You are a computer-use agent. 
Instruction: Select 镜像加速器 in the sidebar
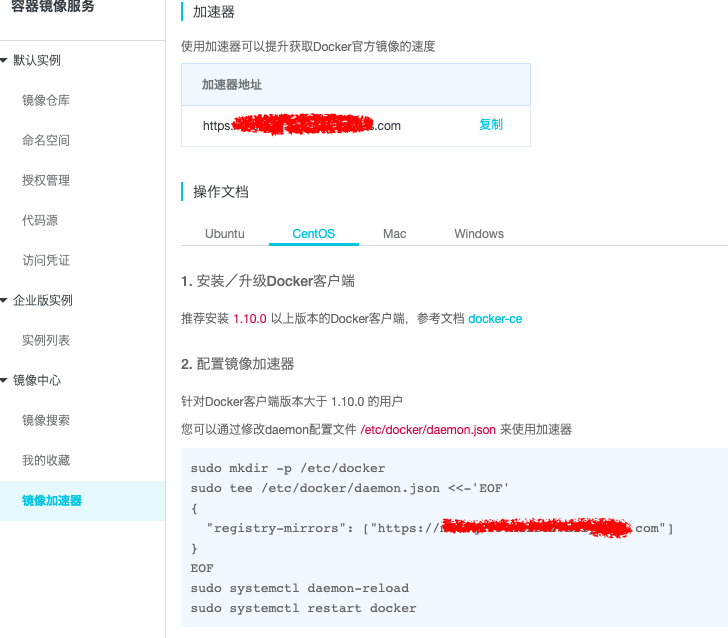[52, 500]
